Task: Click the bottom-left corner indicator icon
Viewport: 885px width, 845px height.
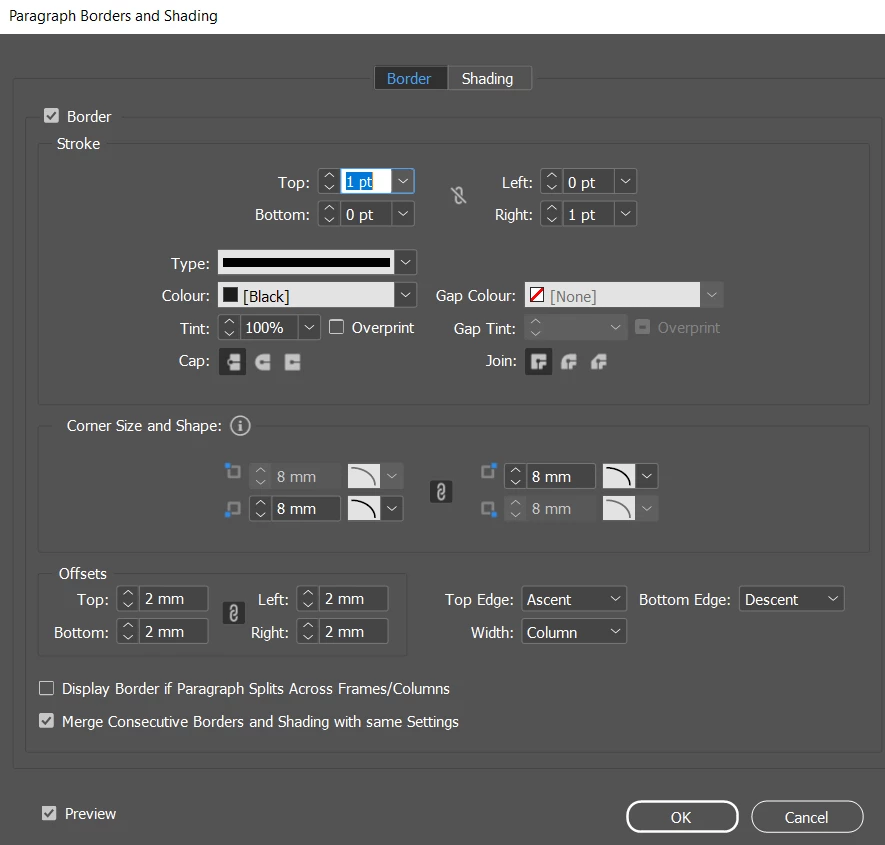Action: [233, 509]
